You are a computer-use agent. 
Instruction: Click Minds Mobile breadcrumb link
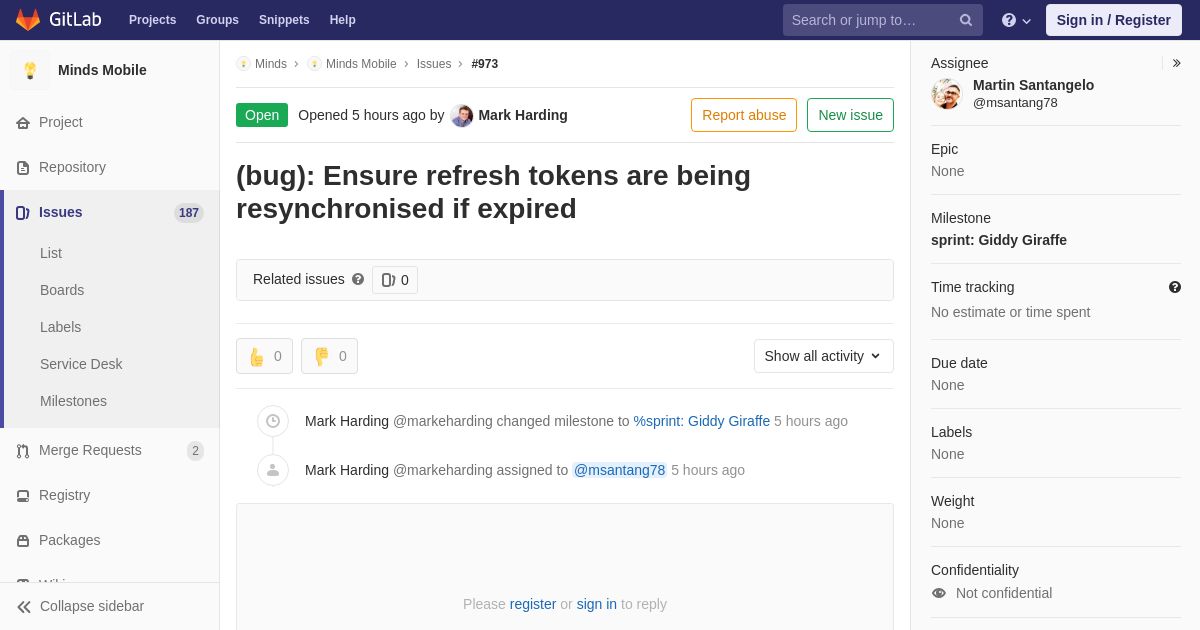point(361,64)
